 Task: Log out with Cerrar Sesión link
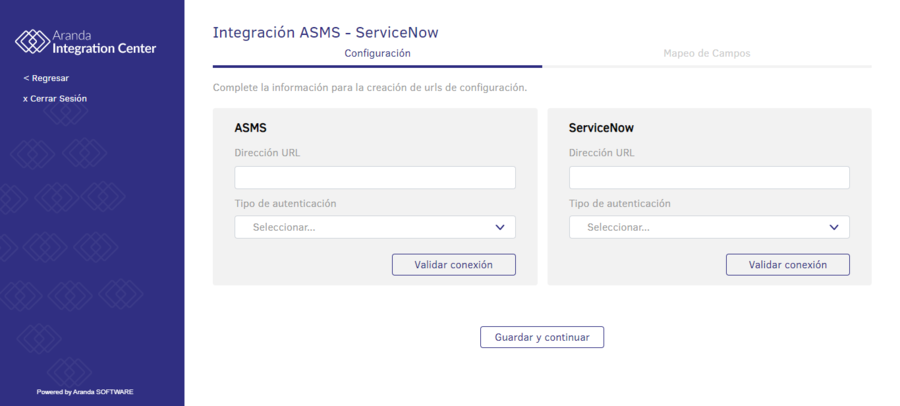pos(55,99)
